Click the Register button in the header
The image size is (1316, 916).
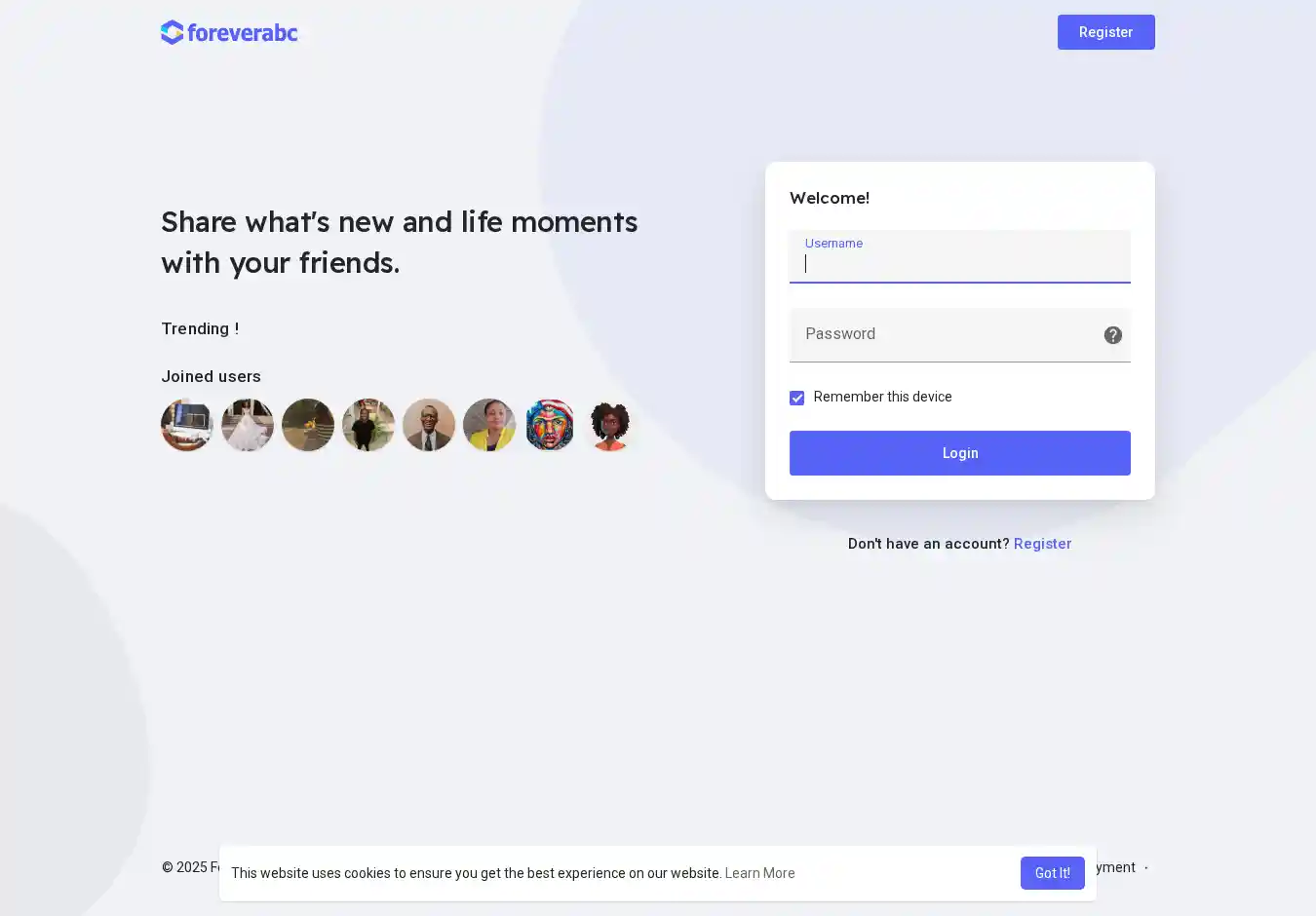click(1105, 32)
